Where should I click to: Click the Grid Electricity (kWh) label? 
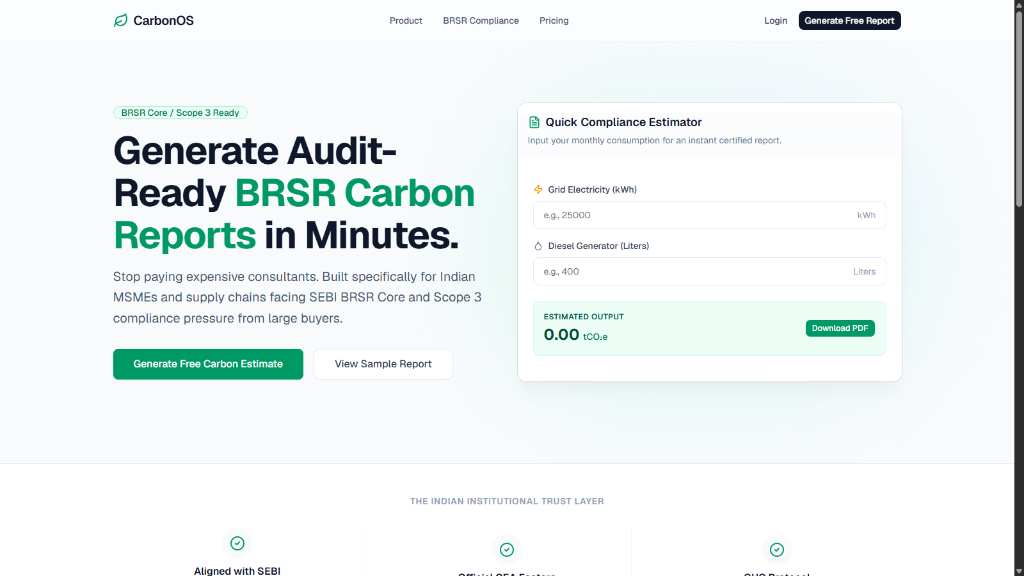click(592, 189)
